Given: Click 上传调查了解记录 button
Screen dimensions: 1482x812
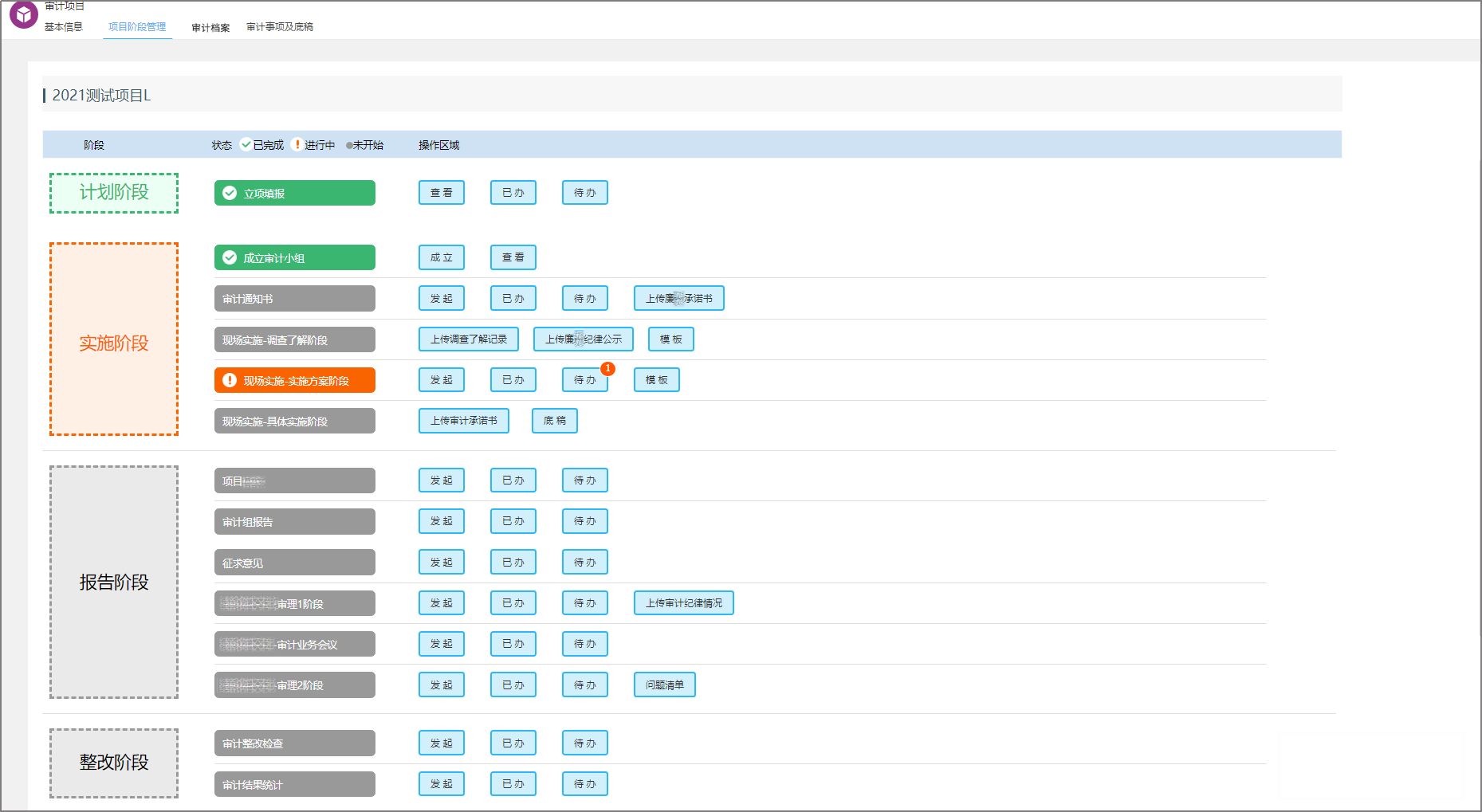Looking at the screenshot, I should pos(469,339).
